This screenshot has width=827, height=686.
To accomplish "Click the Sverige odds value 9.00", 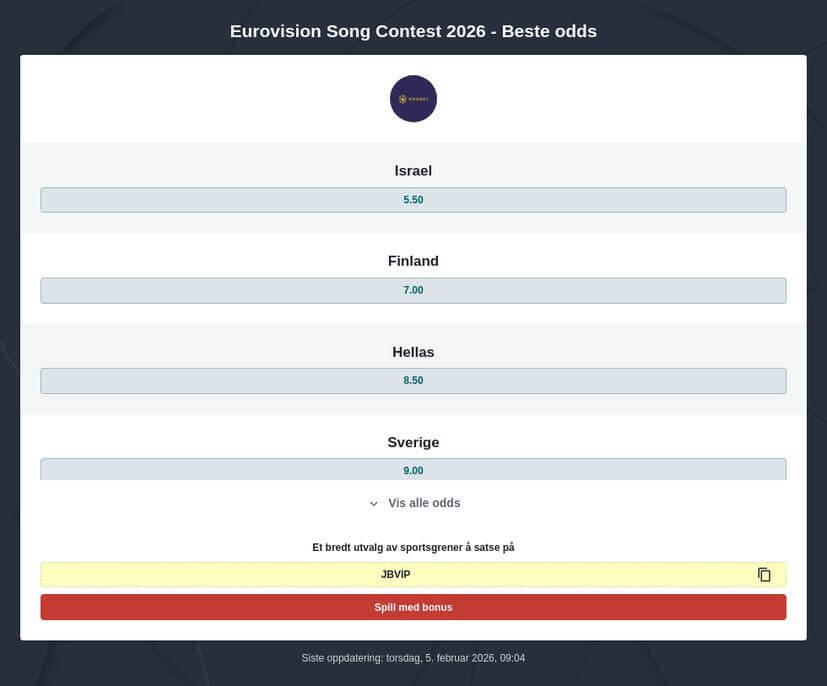I will (413, 470).
